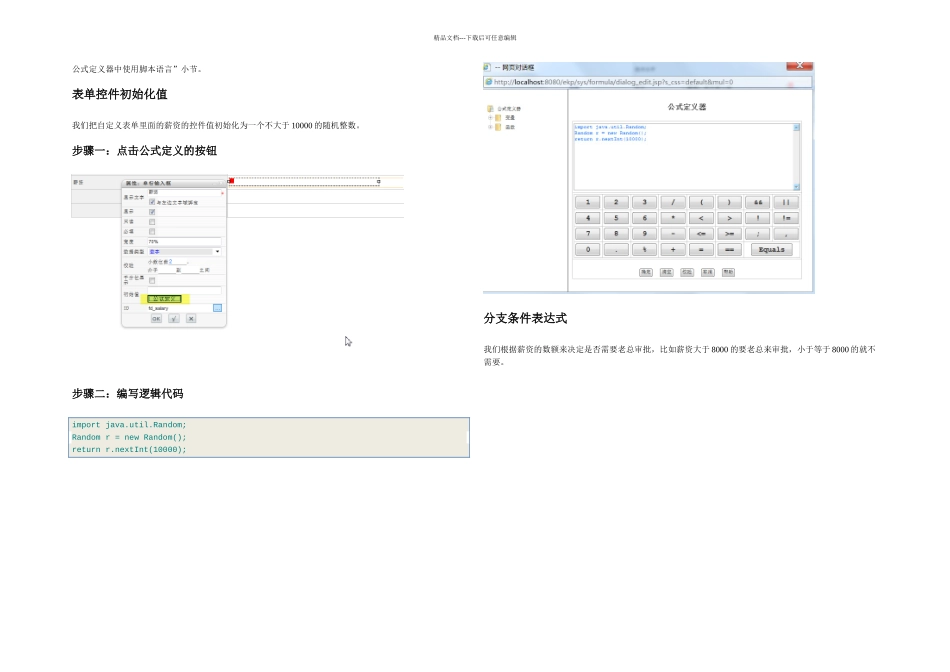Click keypad button 6
950x672 pixels.
click(645, 218)
